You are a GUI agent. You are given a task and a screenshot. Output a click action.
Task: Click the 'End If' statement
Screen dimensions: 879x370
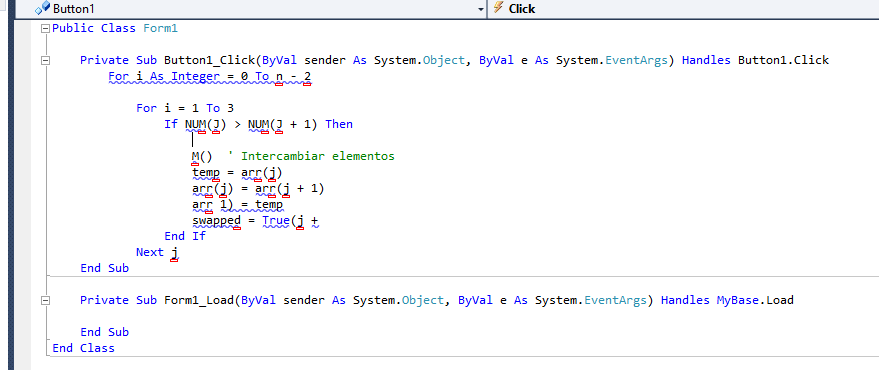(185, 236)
